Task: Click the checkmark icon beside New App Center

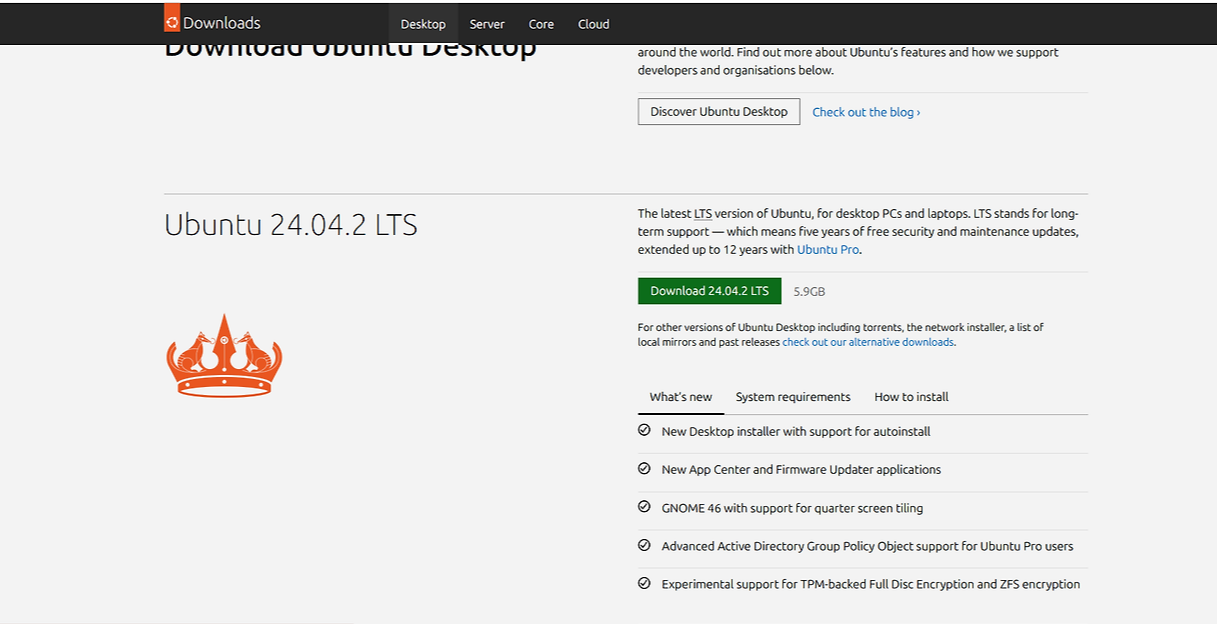Action: 644,468
